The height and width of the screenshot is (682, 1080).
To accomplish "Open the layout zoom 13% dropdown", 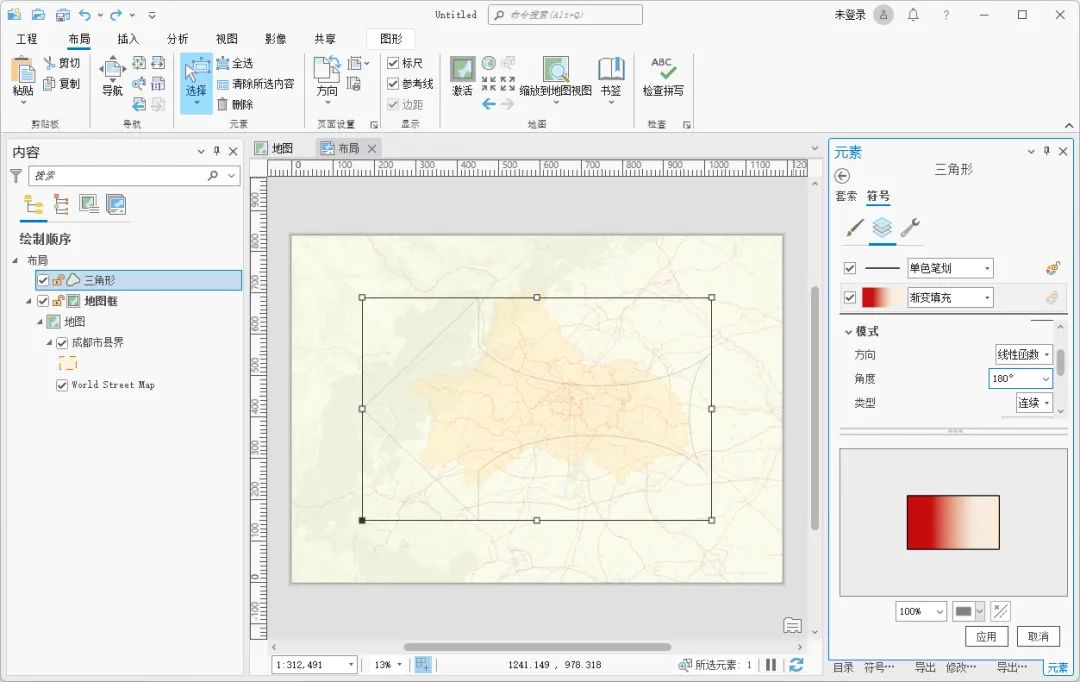I will (x=399, y=665).
